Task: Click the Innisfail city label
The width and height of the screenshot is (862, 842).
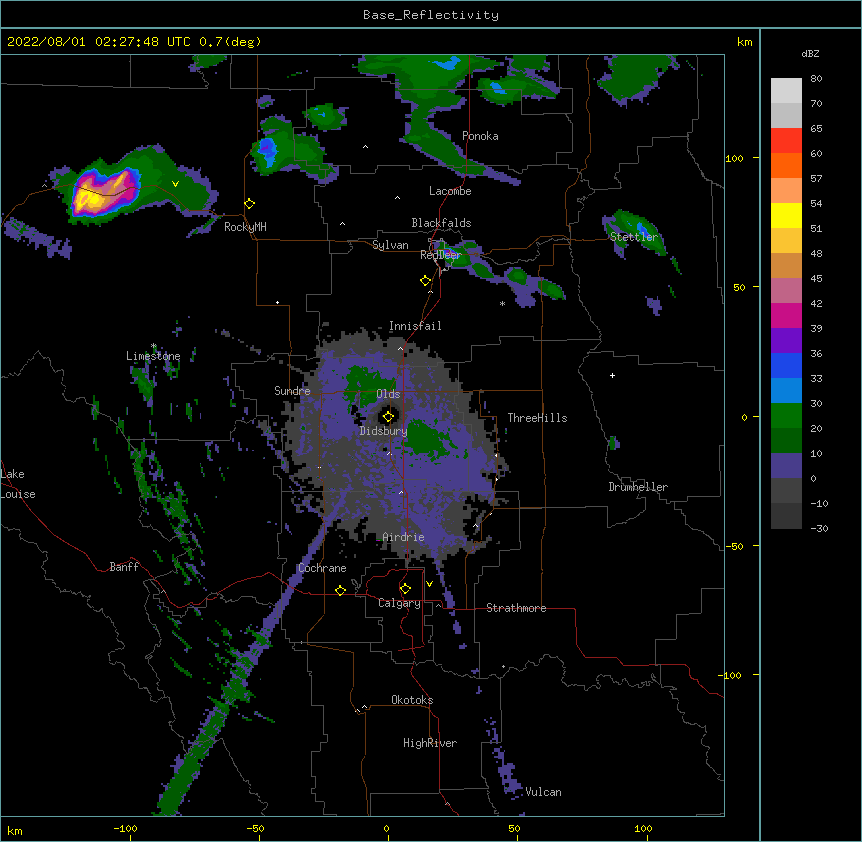Action: 415,326
